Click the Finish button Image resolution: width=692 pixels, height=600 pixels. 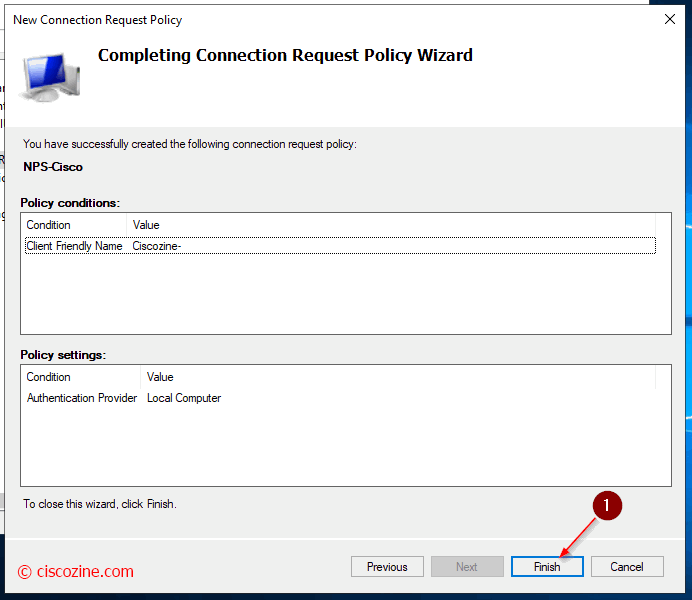click(547, 566)
